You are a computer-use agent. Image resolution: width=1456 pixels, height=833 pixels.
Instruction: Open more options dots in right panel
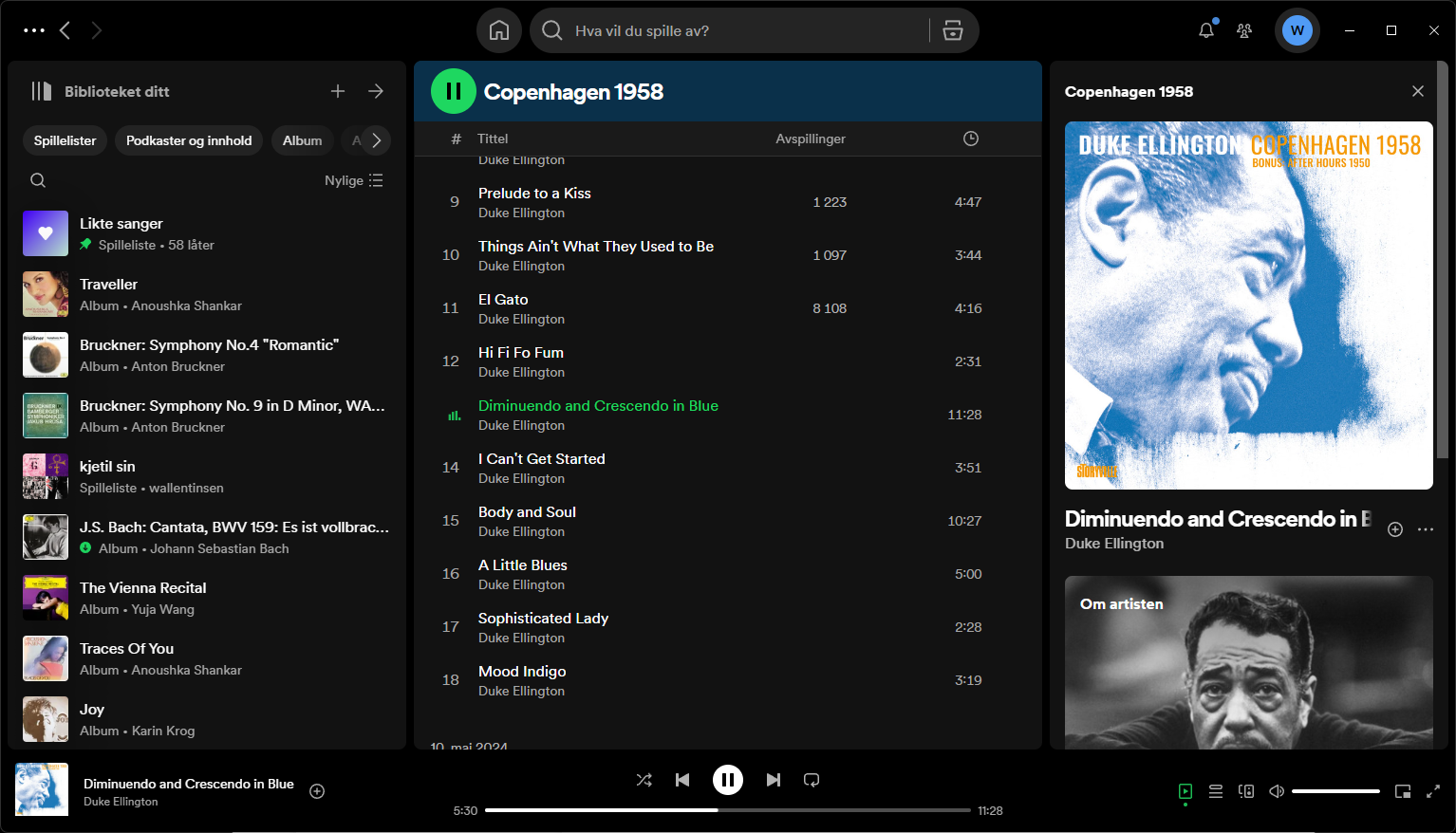pyautogui.click(x=1426, y=529)
